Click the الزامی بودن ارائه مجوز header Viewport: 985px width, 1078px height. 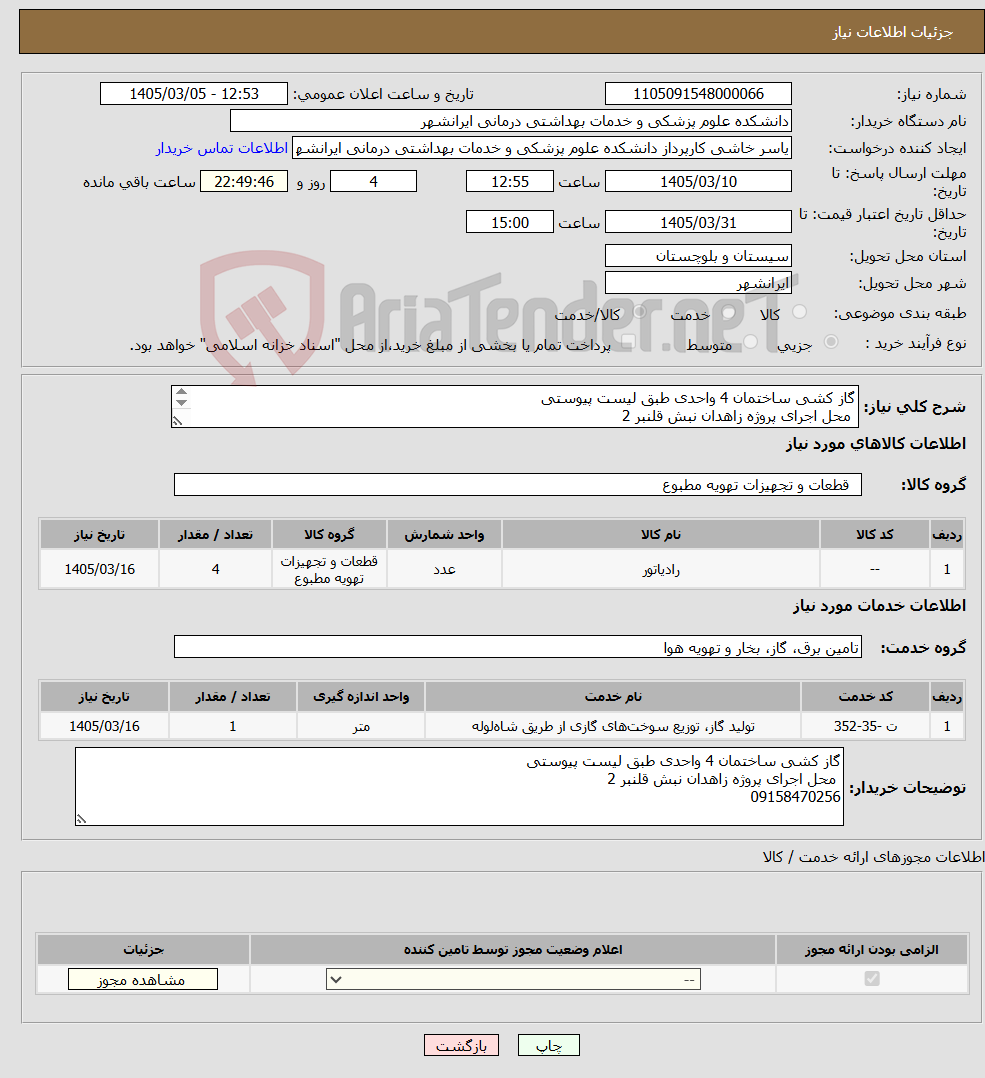[x=872, y=949]
